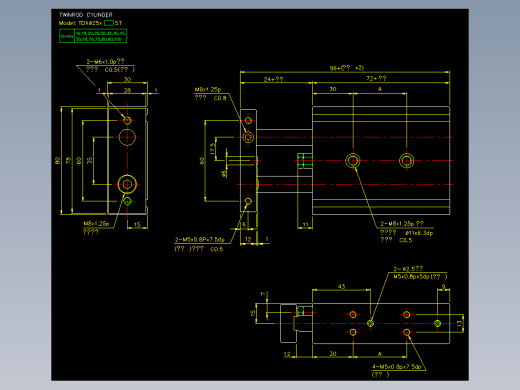Click the "2-ø2.5??" pin hole callout

[x=408, y=269]
